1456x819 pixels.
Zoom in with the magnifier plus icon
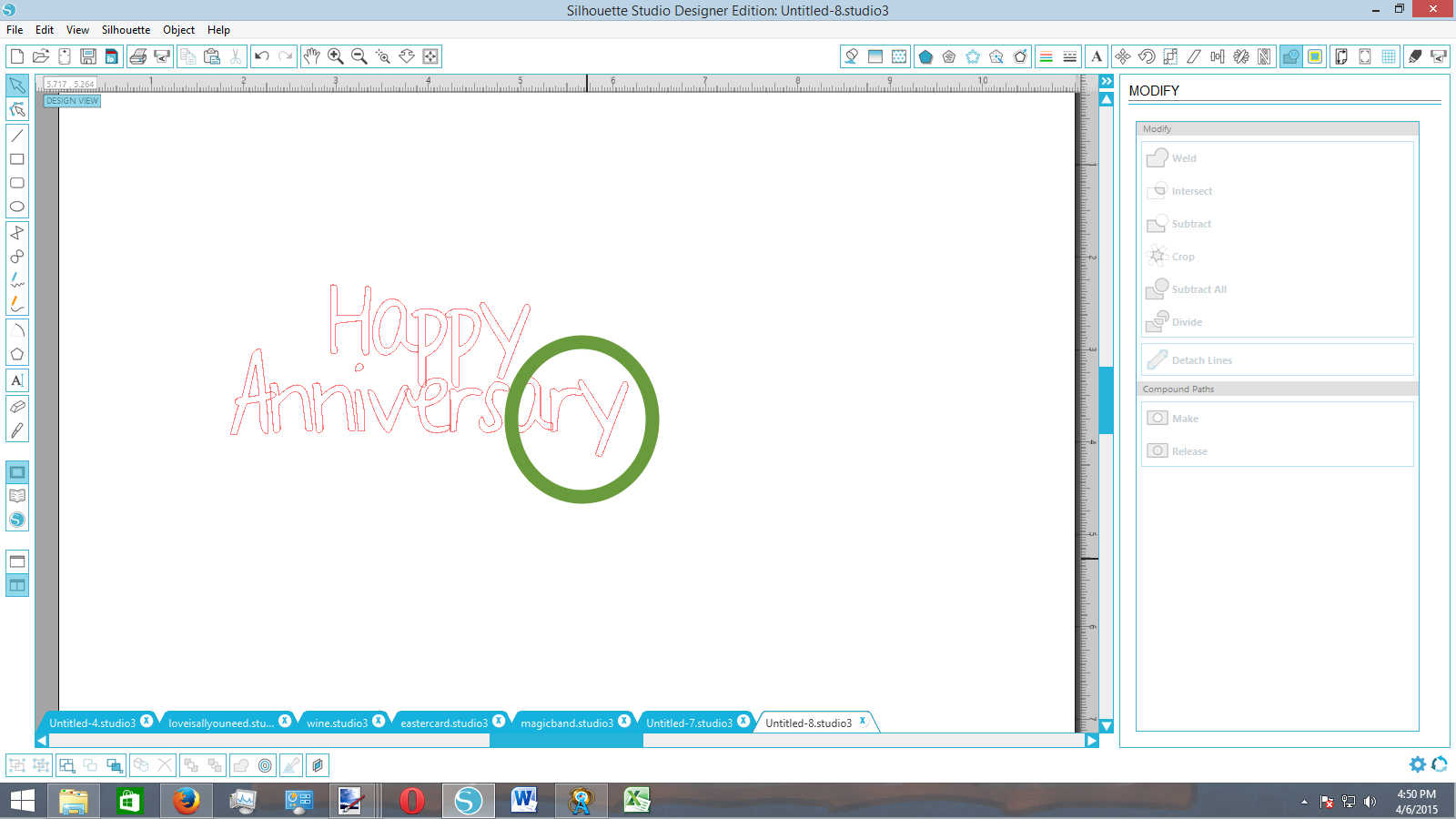tap(336, 56)
